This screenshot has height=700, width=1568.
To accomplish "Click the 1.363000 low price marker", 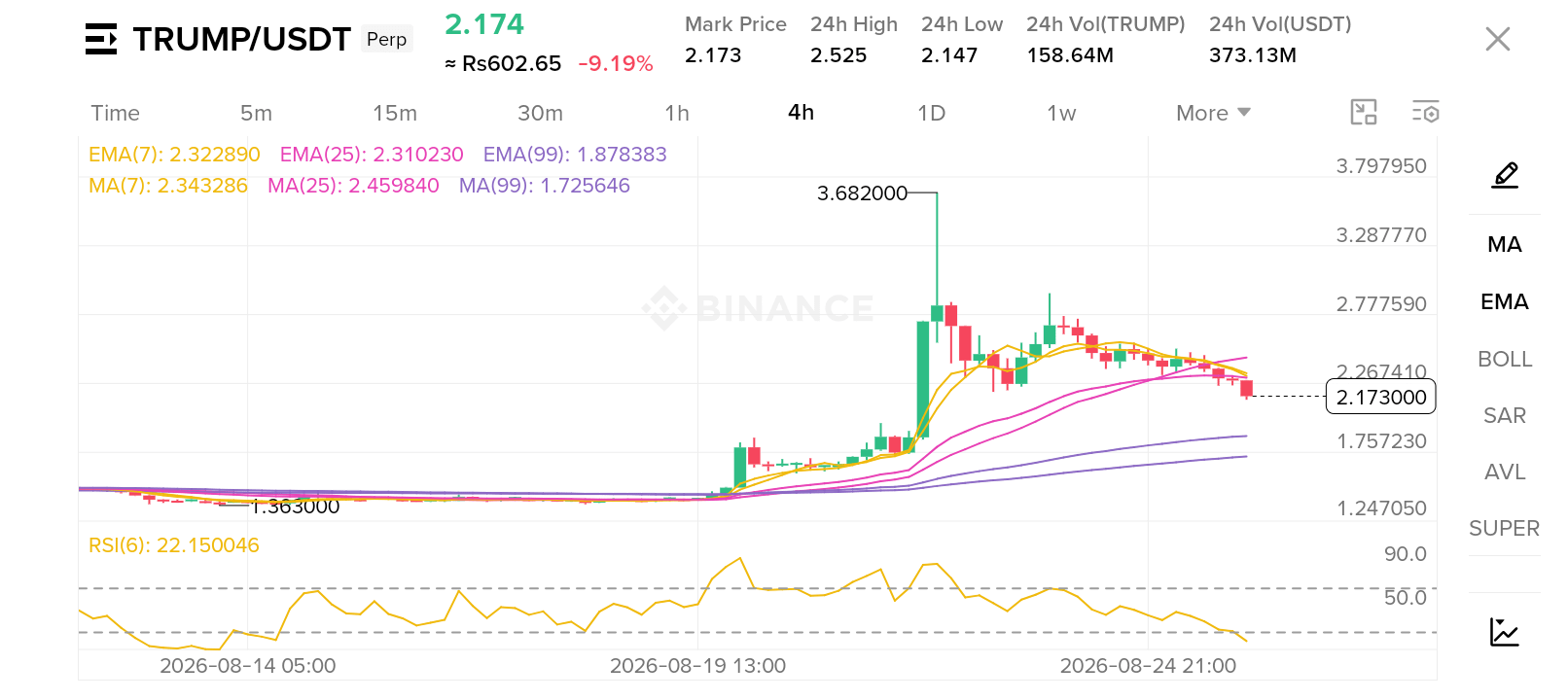I will coord(296,507).
